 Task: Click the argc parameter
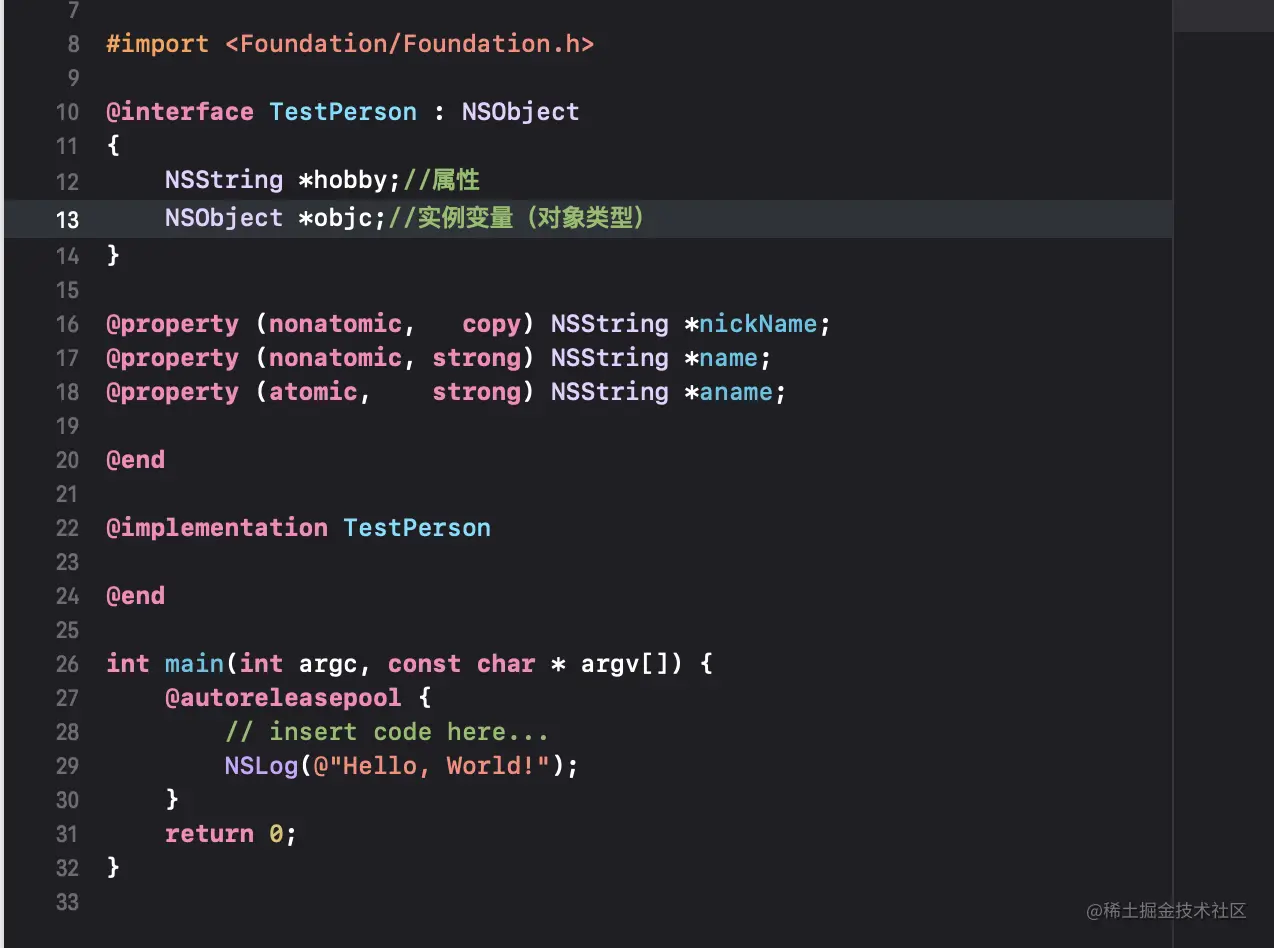point(328,664)
